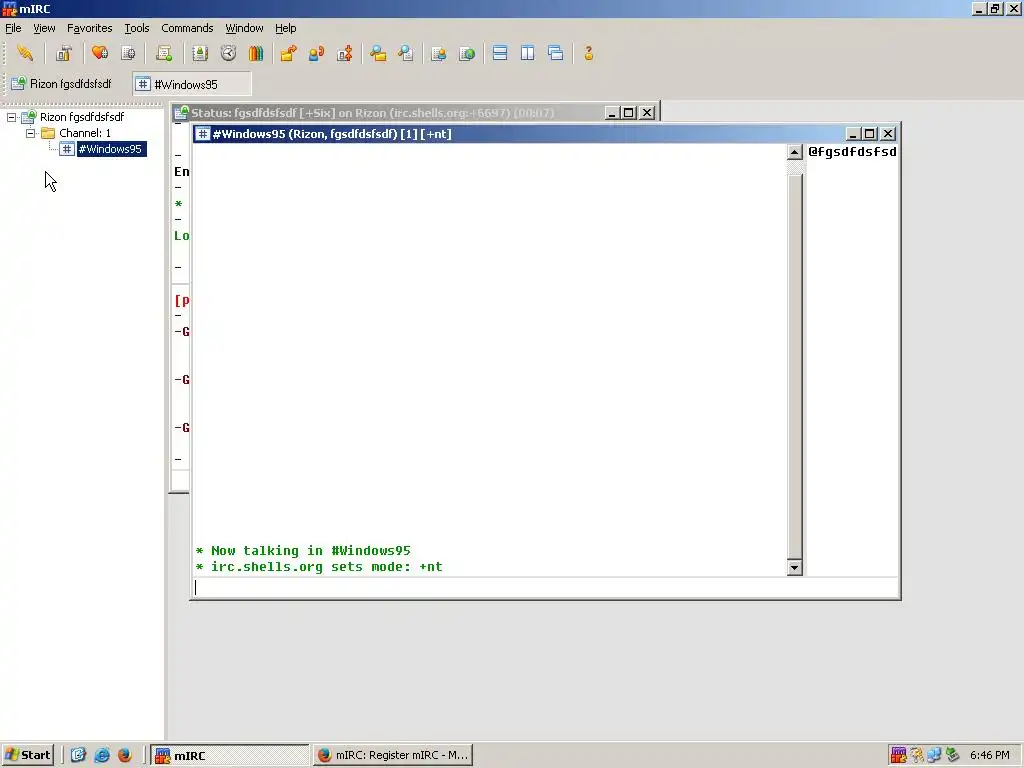1024x768 pixels.
Task: Click the DCC Chat person-phone icon
Action: pos(317,53)
